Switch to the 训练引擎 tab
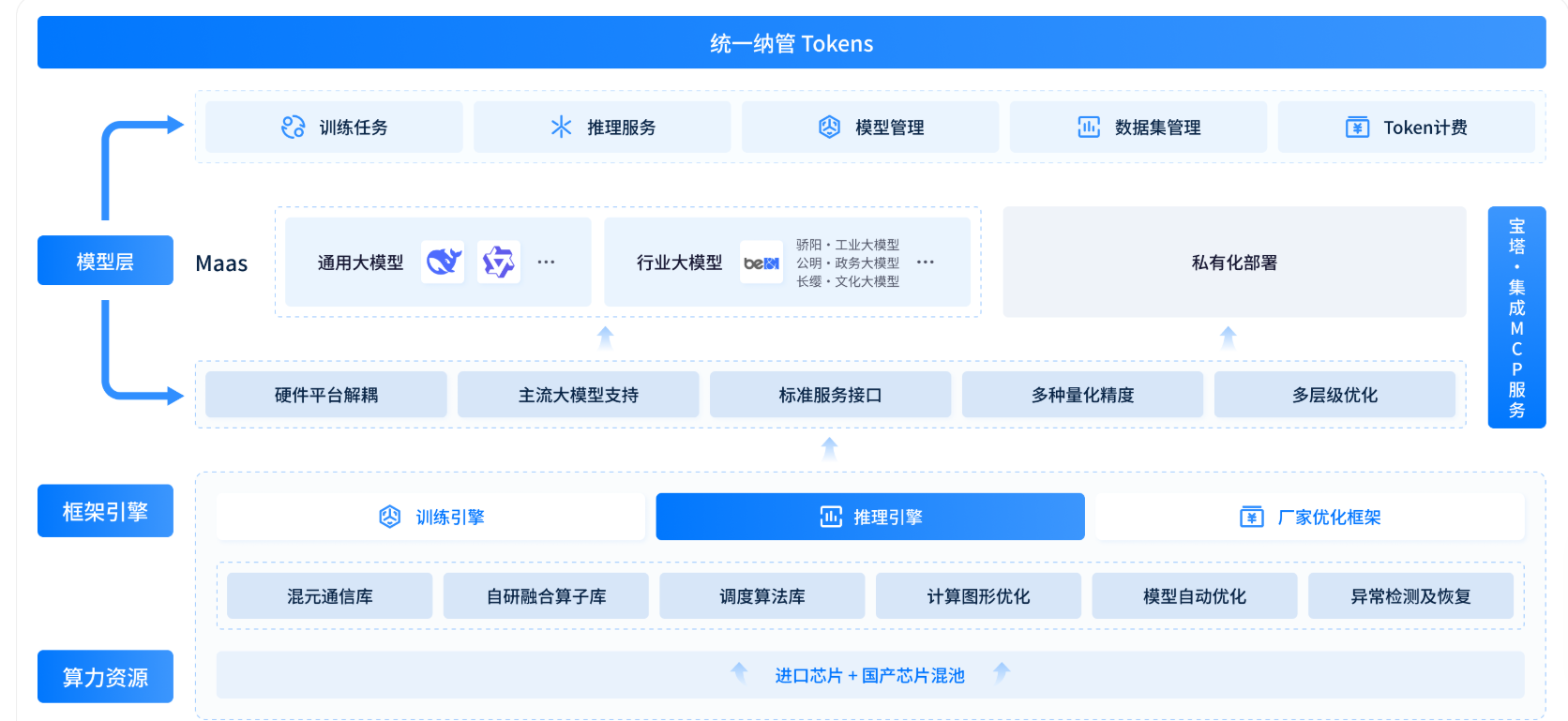This screenshot has width=1568, height=721. 430,517
